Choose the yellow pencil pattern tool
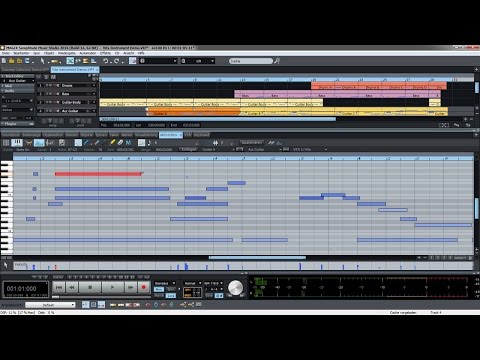 (x=112, y=143)
